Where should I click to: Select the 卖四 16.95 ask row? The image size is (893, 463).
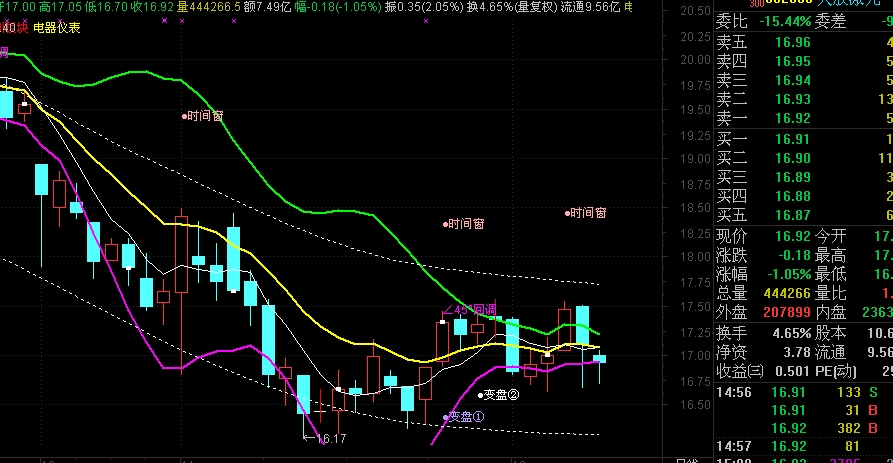[804, 61]
